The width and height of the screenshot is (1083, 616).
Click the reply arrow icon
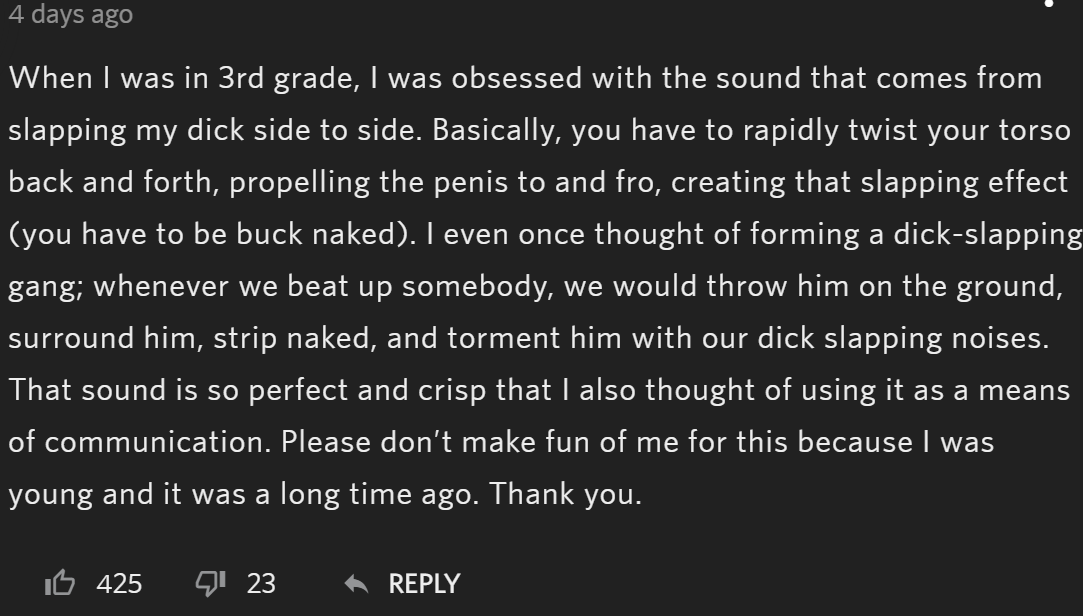(356, 584)
